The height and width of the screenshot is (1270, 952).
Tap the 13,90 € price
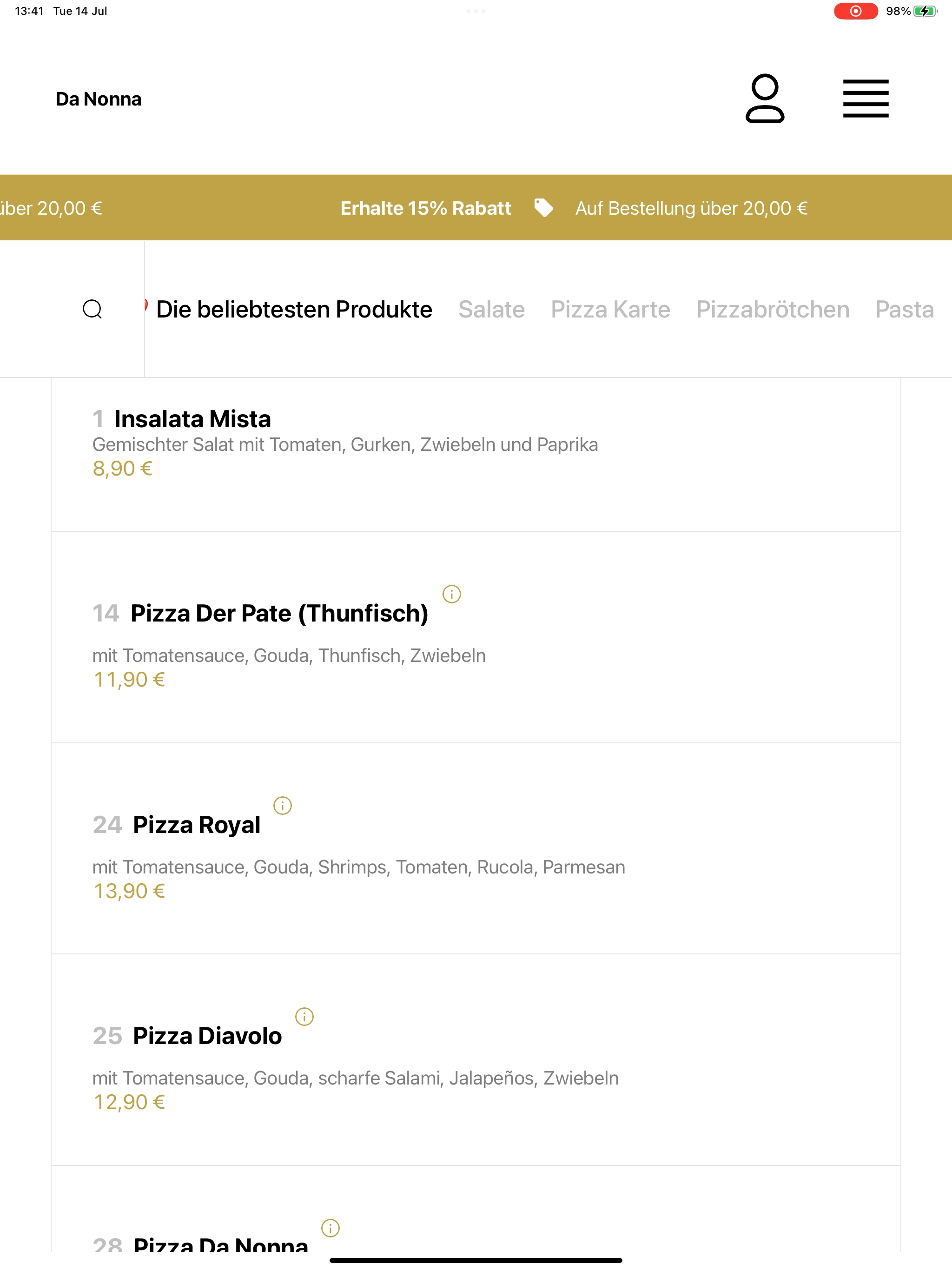[129, 891]
